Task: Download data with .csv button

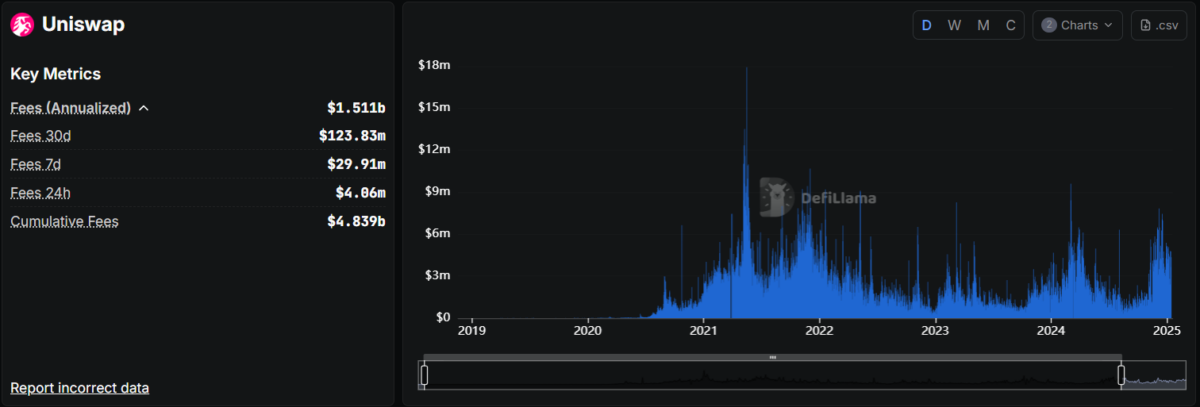Action: click(1158, 25)
